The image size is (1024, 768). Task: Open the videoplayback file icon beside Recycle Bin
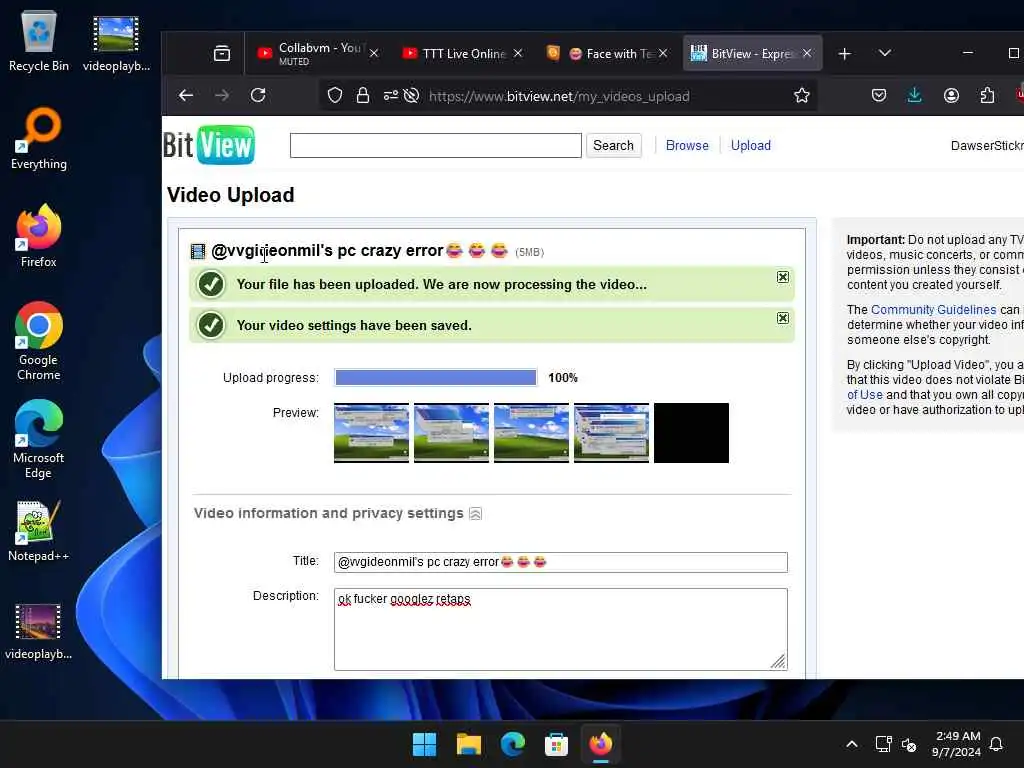[x=116, y=41]
